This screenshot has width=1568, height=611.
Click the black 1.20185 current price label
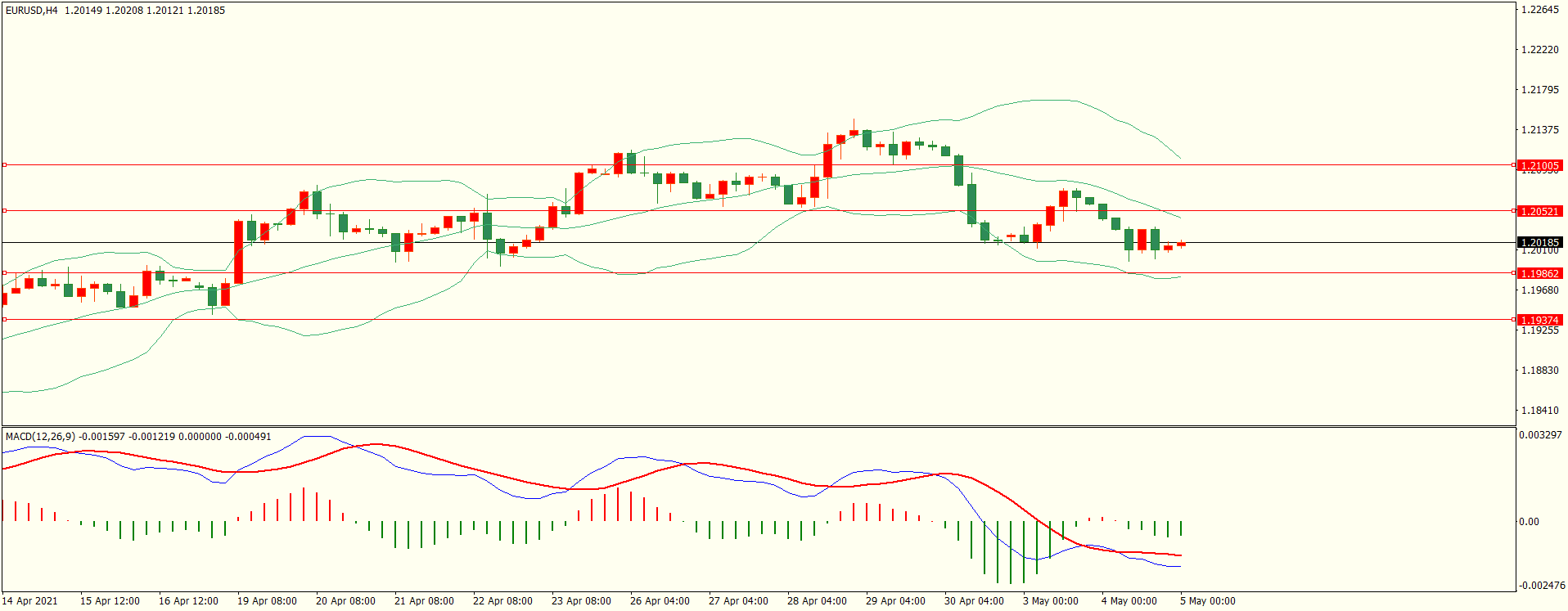coord(1539,242)
